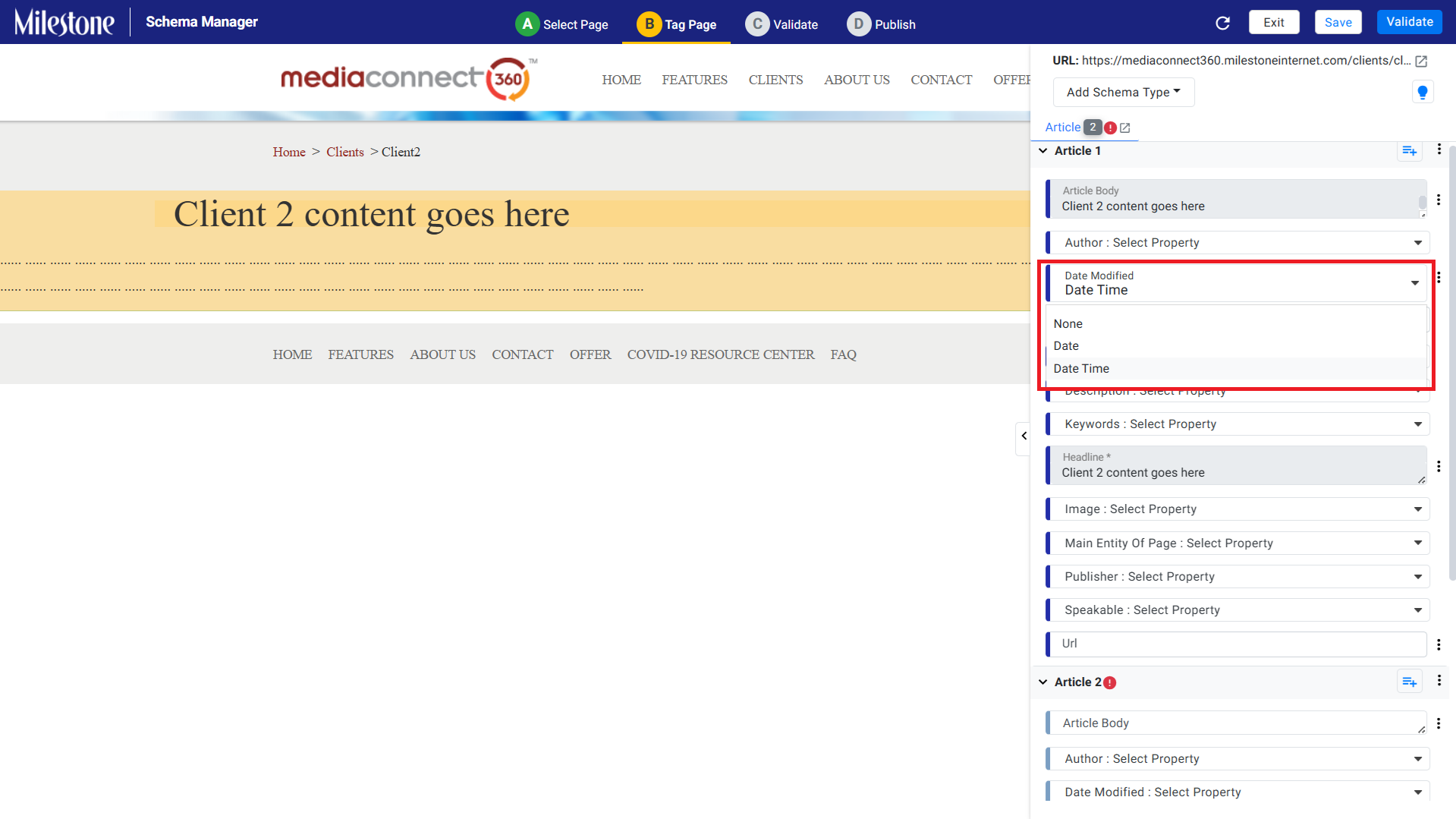1456x819 pixels.
Task: Open Keywords Select Property dropdown
Action: pyautogui.click(x=1237, y=424)
